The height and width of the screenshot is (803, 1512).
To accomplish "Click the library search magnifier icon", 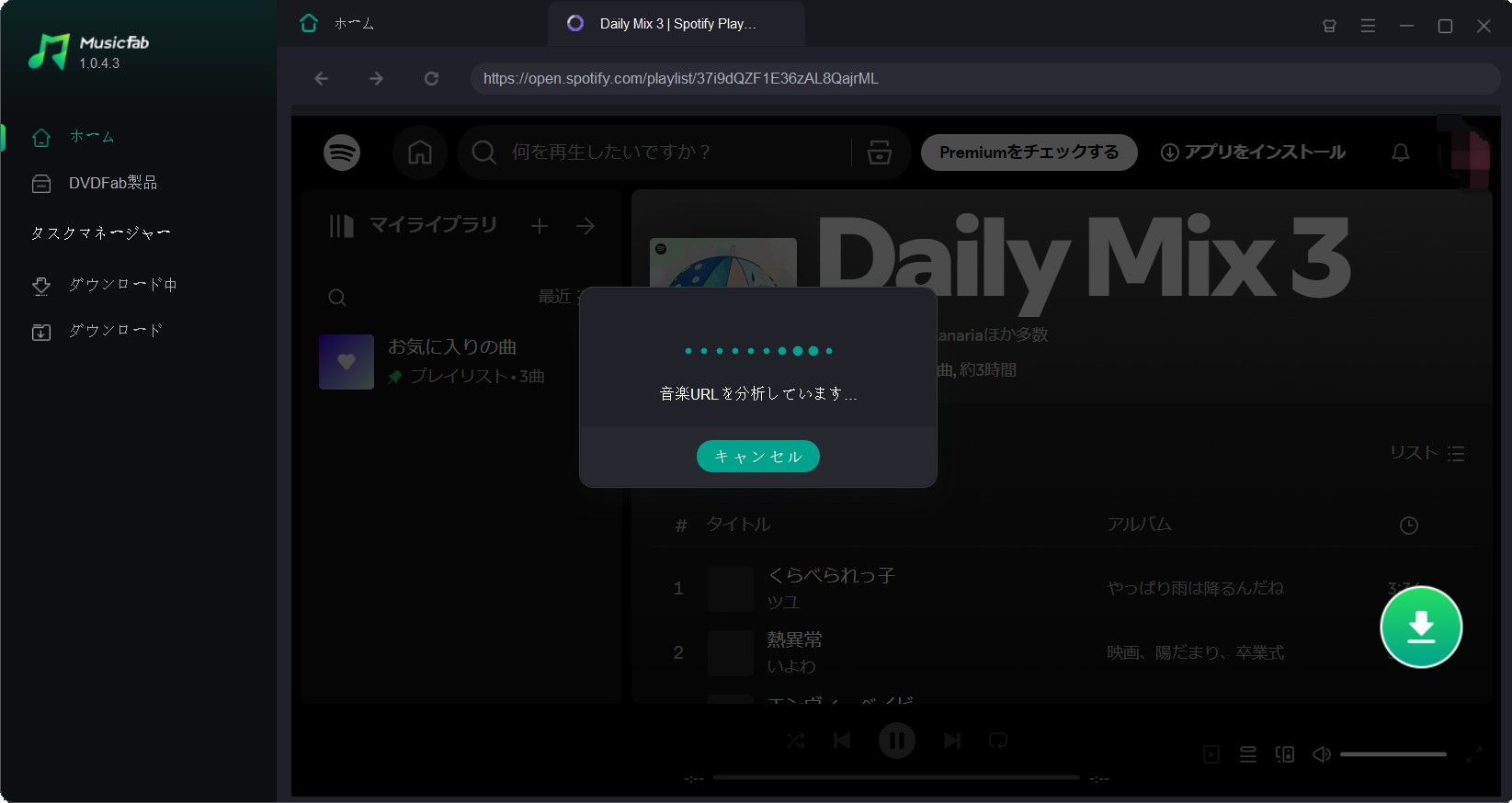I will click(337, 298).
